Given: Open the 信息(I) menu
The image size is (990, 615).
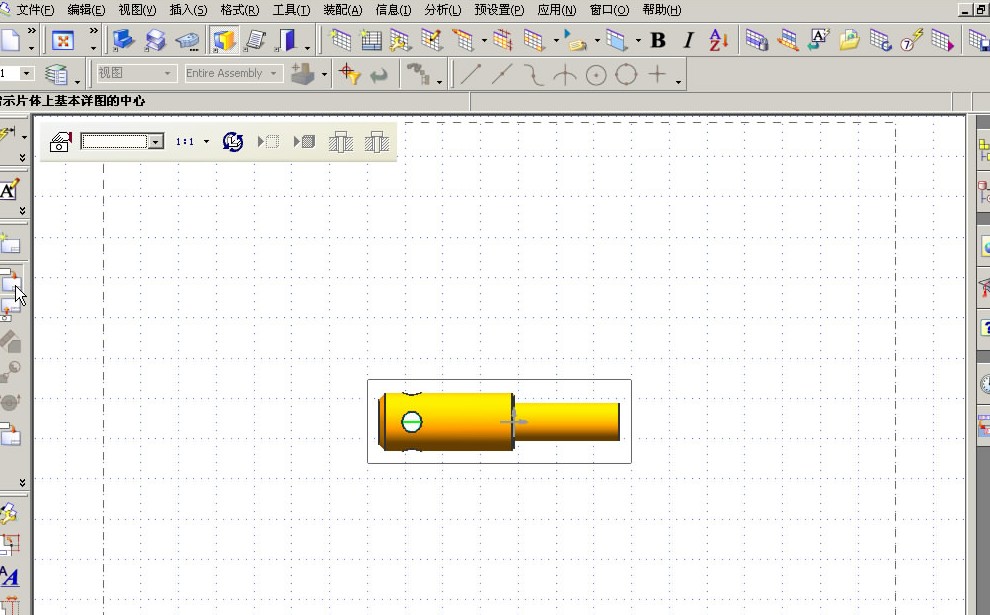Looking at the screenshot, I should [393, 10].
